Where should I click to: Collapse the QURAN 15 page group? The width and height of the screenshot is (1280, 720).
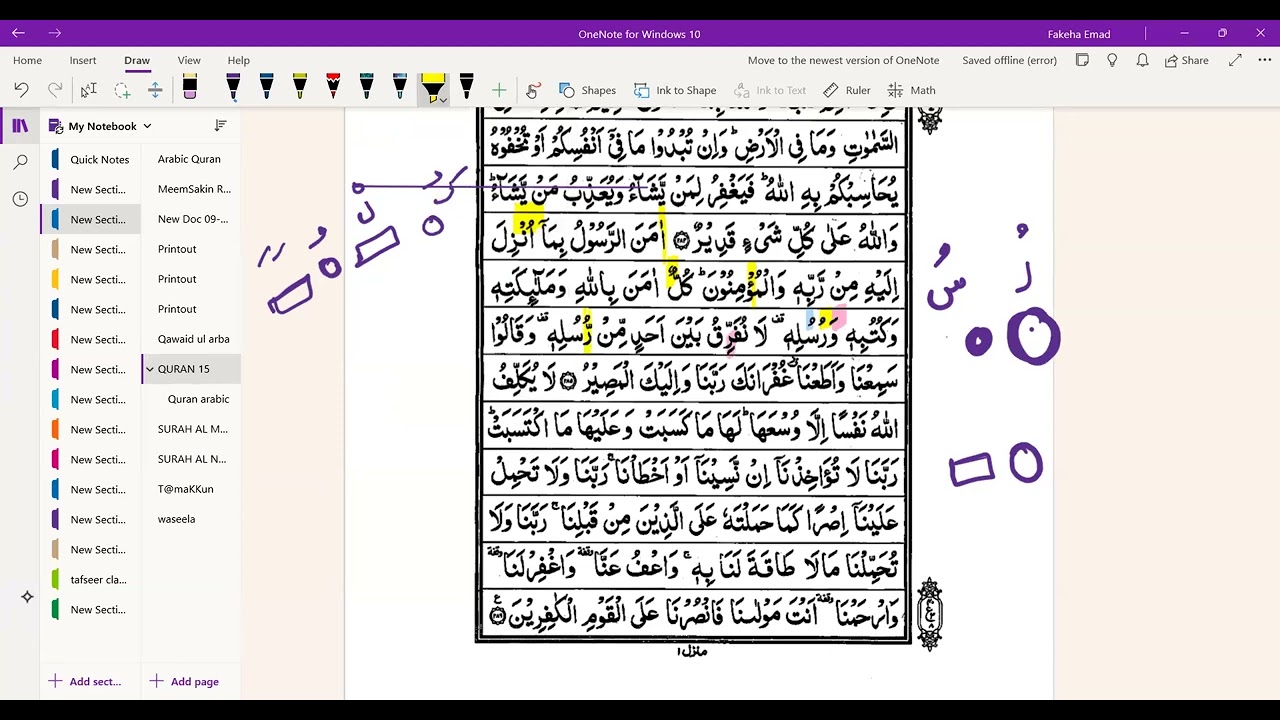150,369
